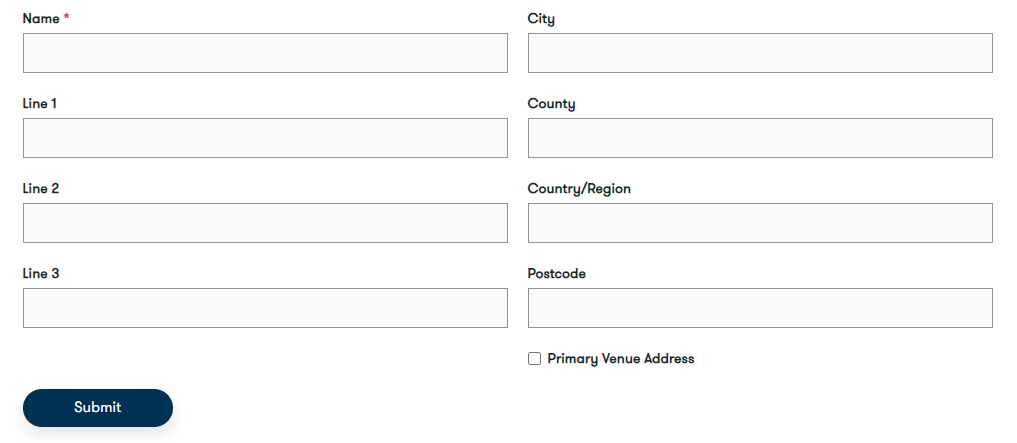Image resolution: width=1017 pixels, height=443 pixels.
Task: Click the Name input field
Action: pos(265,53)
